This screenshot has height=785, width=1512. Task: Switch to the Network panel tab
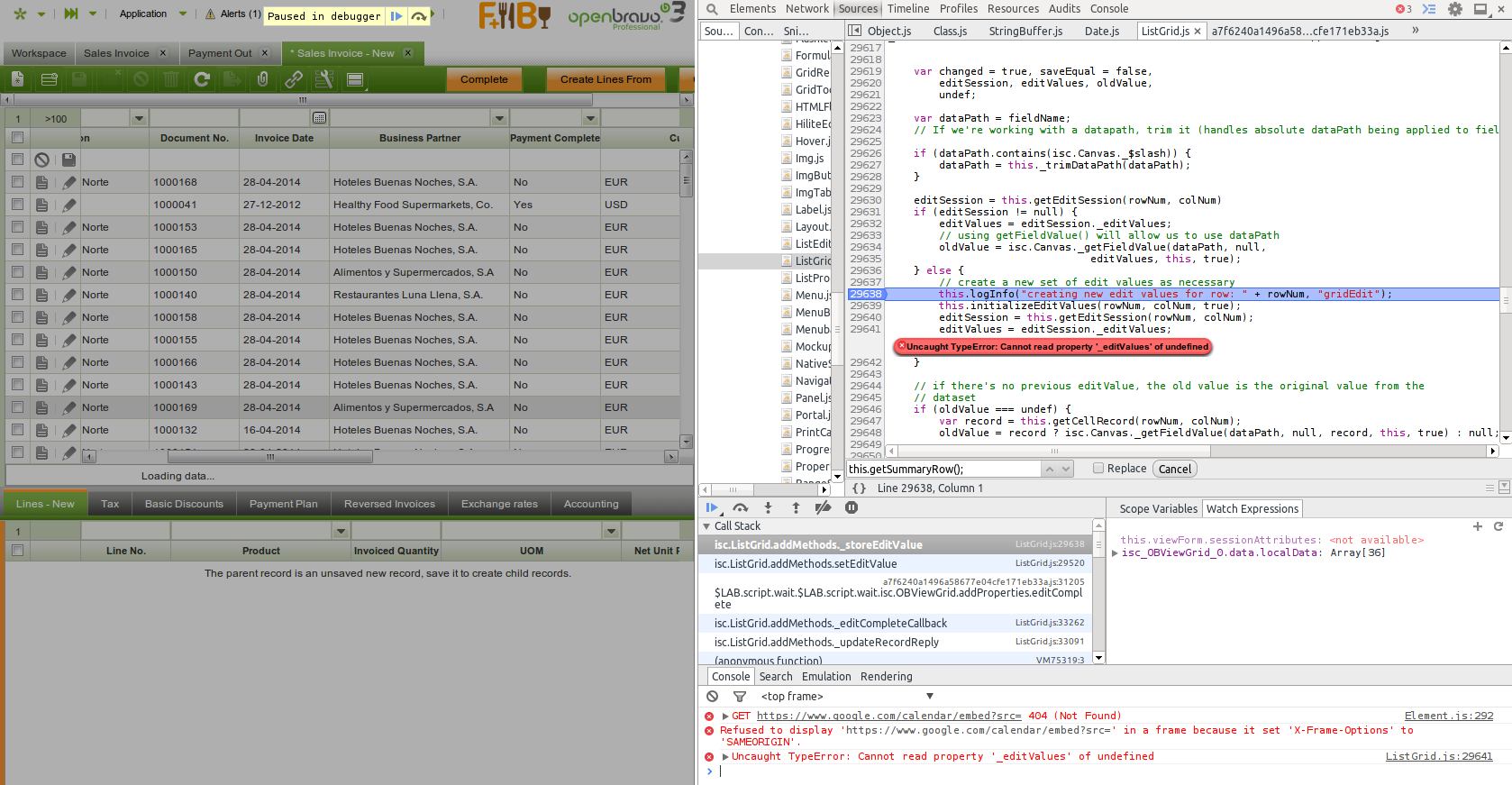point(806,9)
